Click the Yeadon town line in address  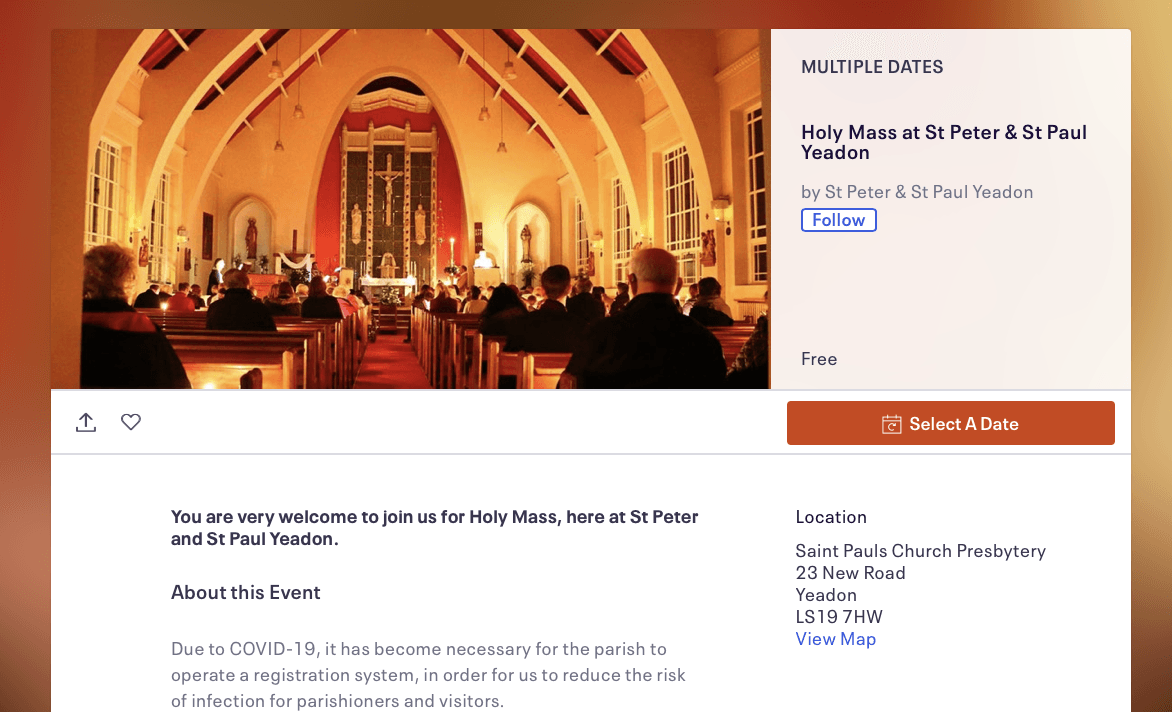pyautogui.click(x=826, y=595)
